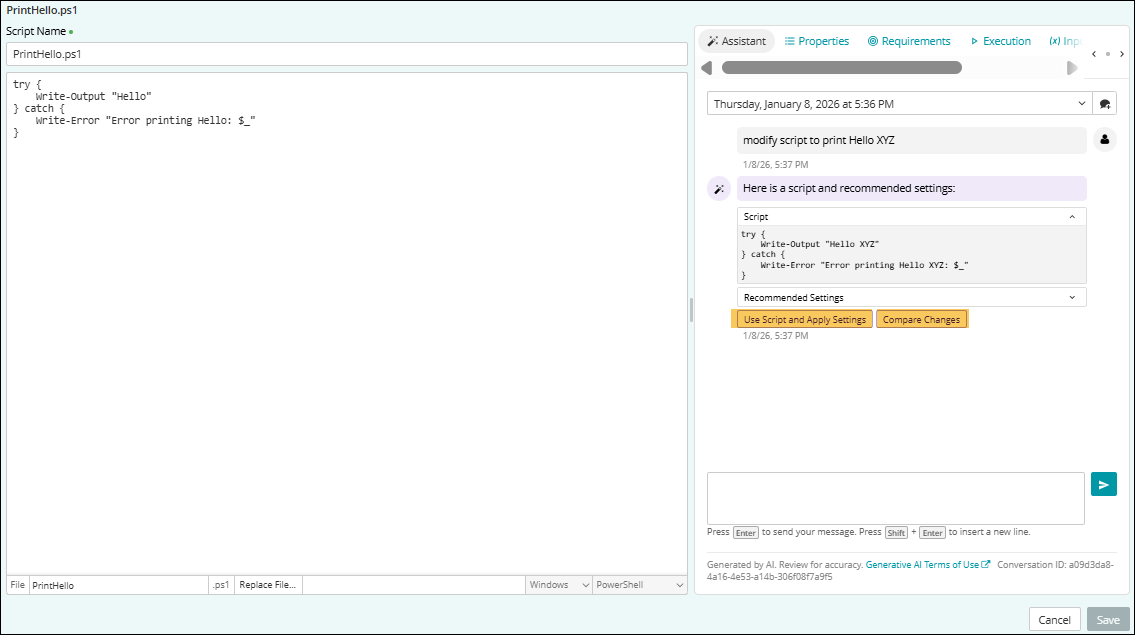Start a new conversation with chat icon
The height and width of the screenshot is (635, 1135).
coord(1105,104)
